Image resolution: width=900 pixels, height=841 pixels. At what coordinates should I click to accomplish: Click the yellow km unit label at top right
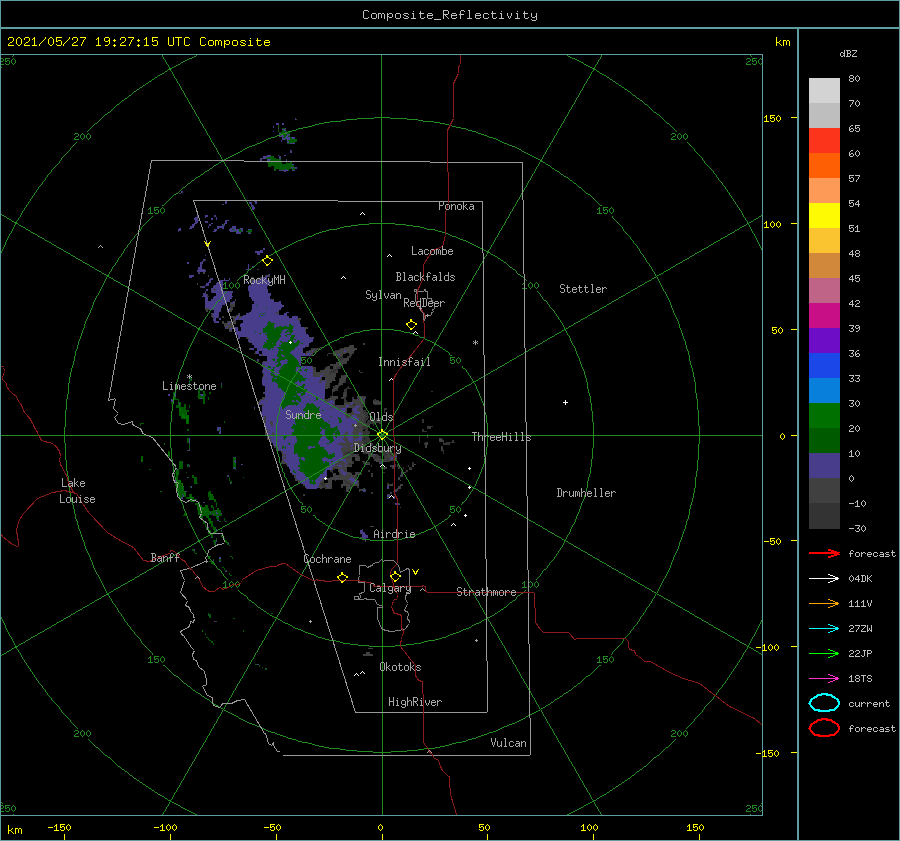(x=782, y=42)
